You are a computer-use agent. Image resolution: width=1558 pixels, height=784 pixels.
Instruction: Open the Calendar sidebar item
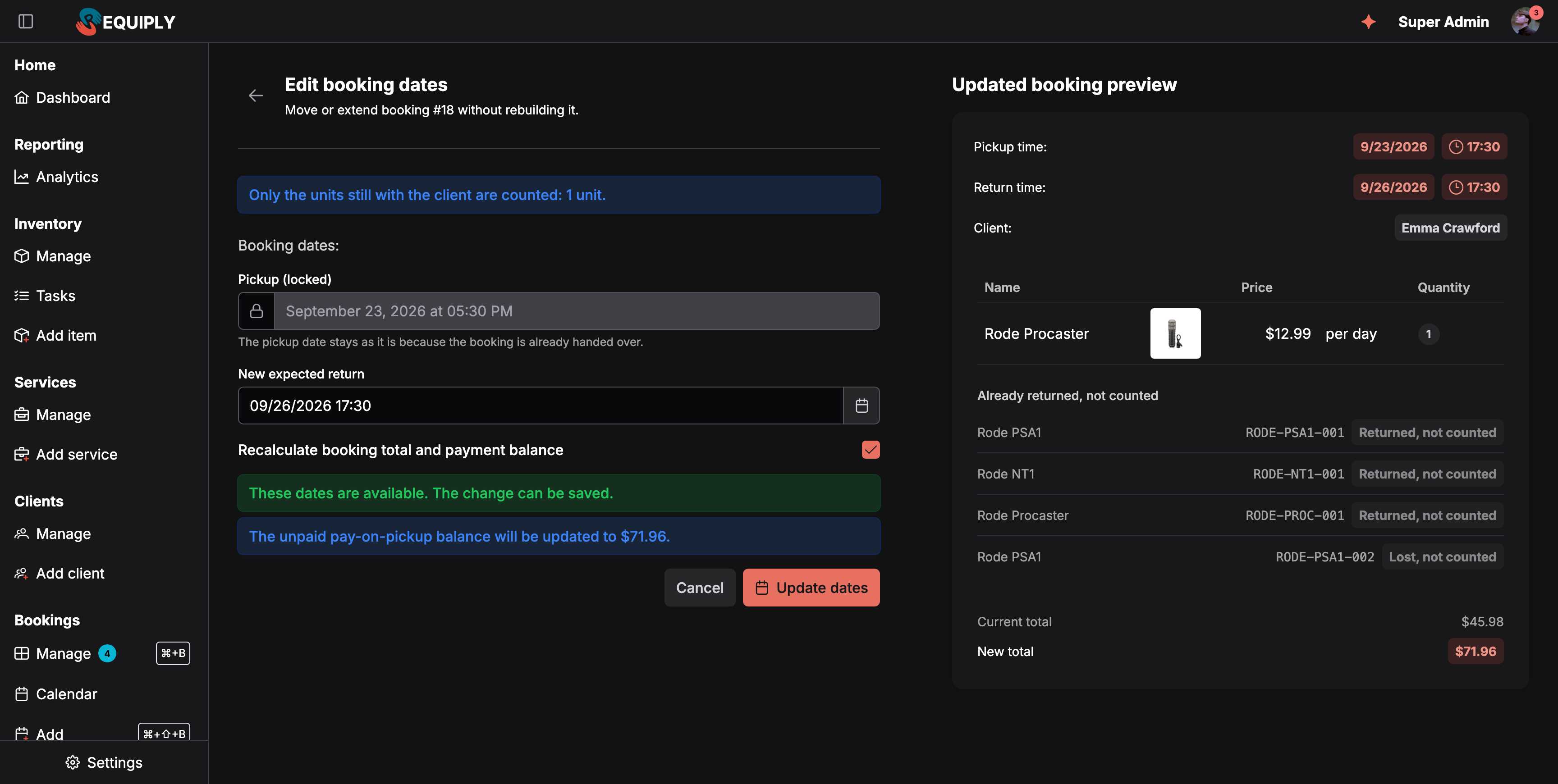(55, 694)
